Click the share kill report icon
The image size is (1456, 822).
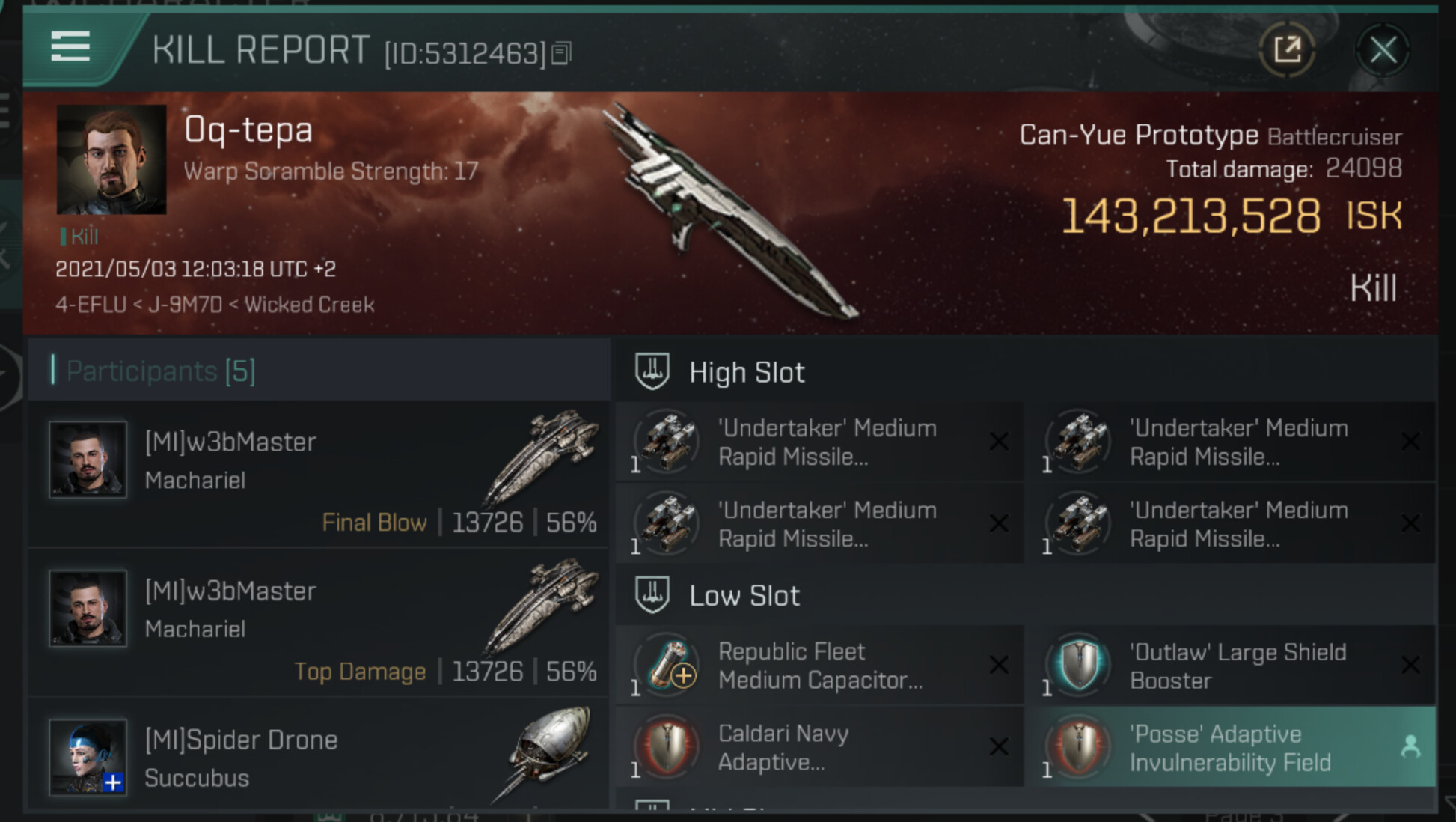(1287, 51)
